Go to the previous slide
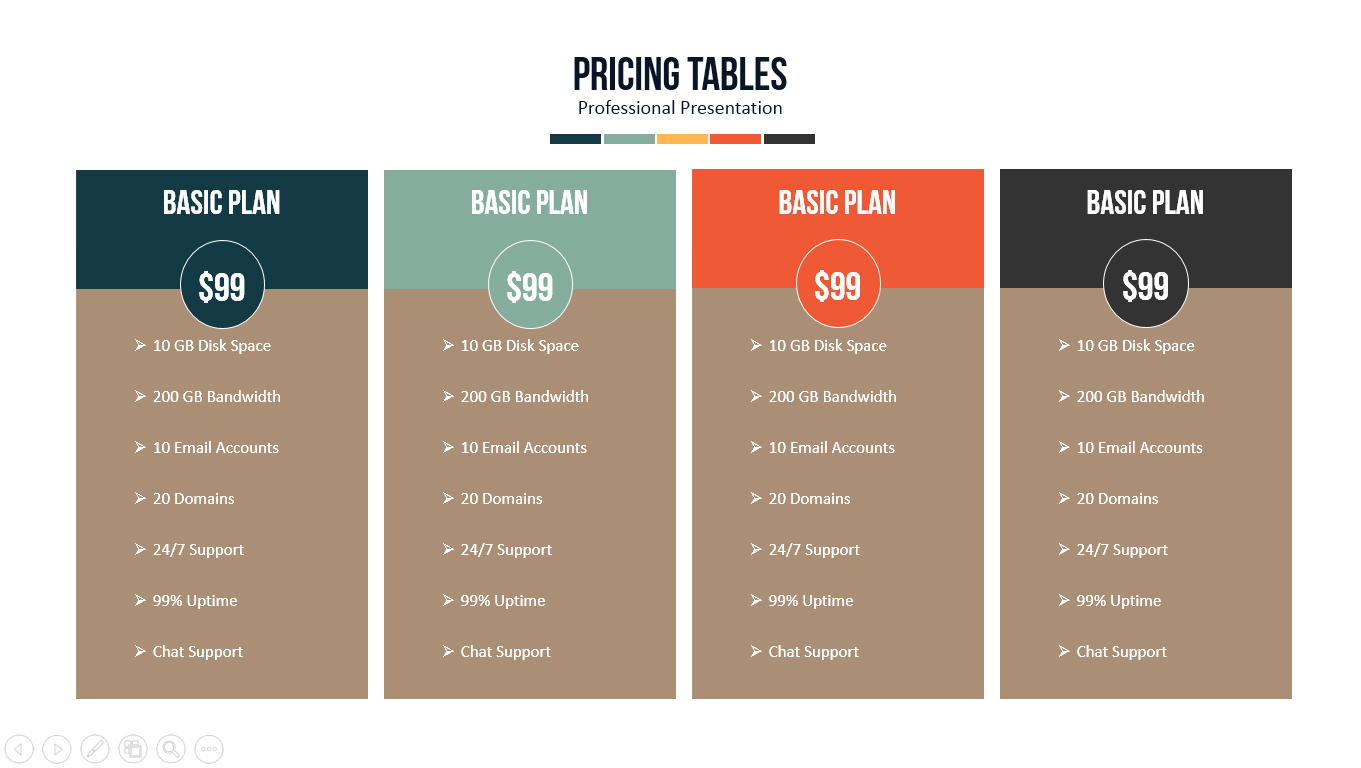The width and height of the screenshot is (1361, 768). click(x=19, y=748)
